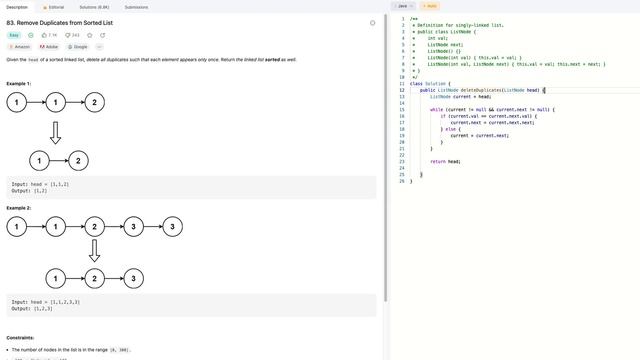Click line 19 current = current.next
640x360 pixels.
click(480, 136)
